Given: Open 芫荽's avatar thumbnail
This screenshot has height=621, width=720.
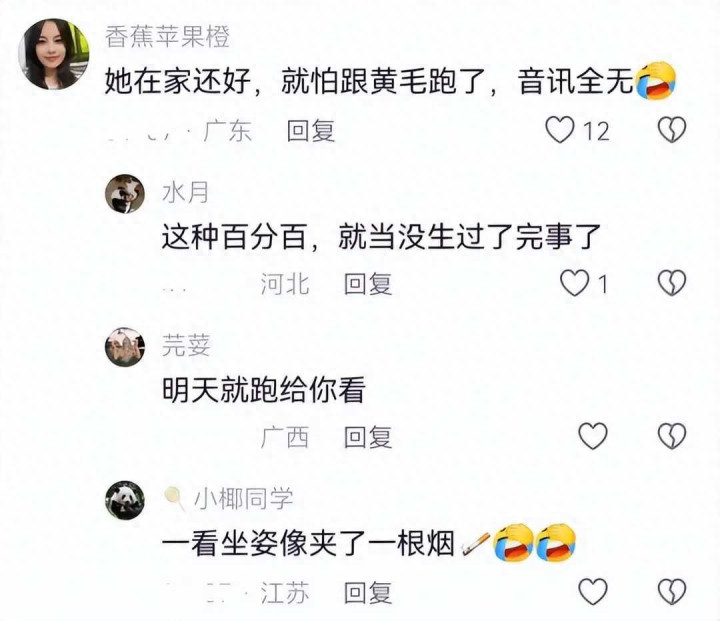Looking at the screenshot, I should point(125,347).
